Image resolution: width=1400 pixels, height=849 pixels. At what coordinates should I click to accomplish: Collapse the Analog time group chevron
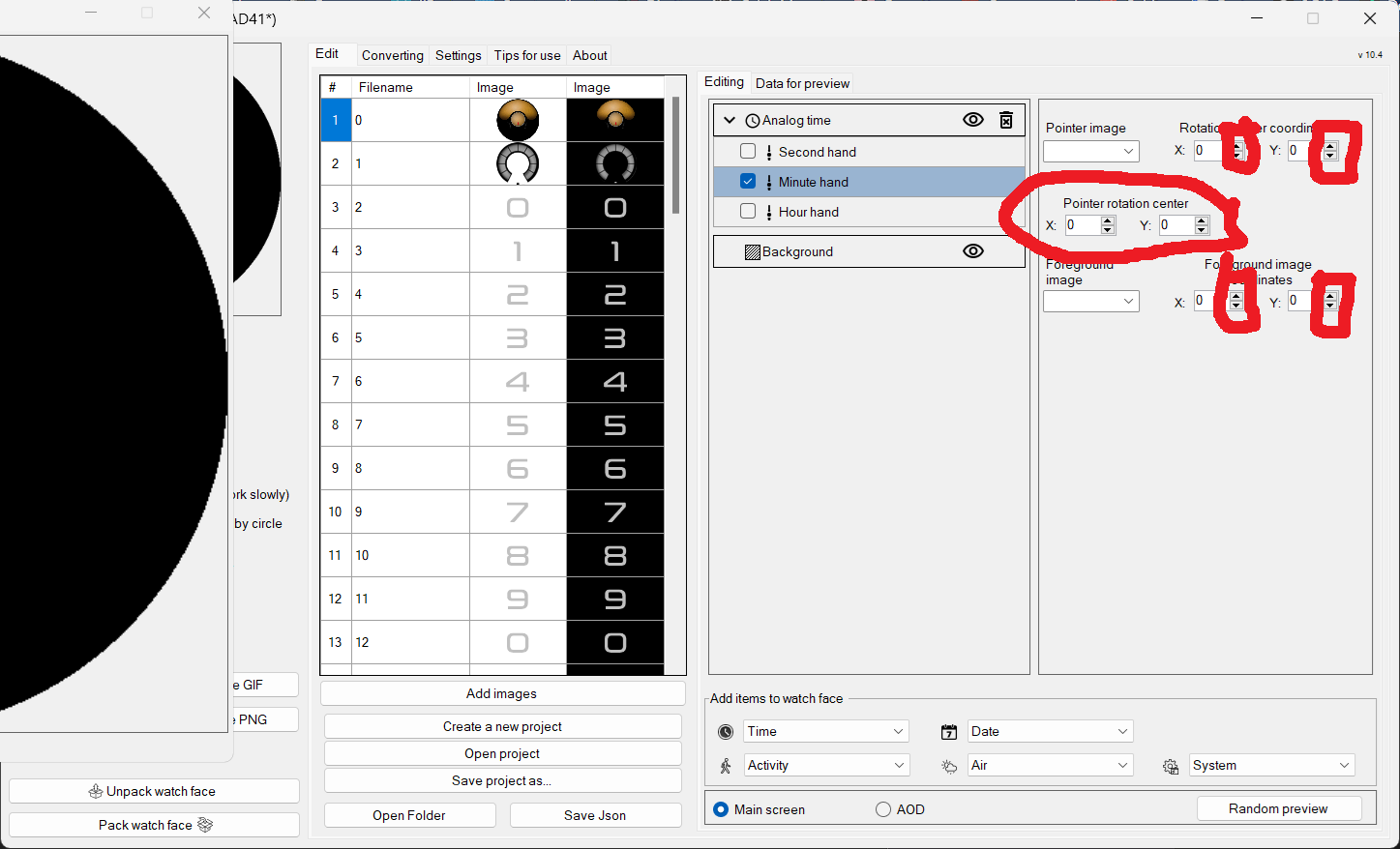[730, 120]
